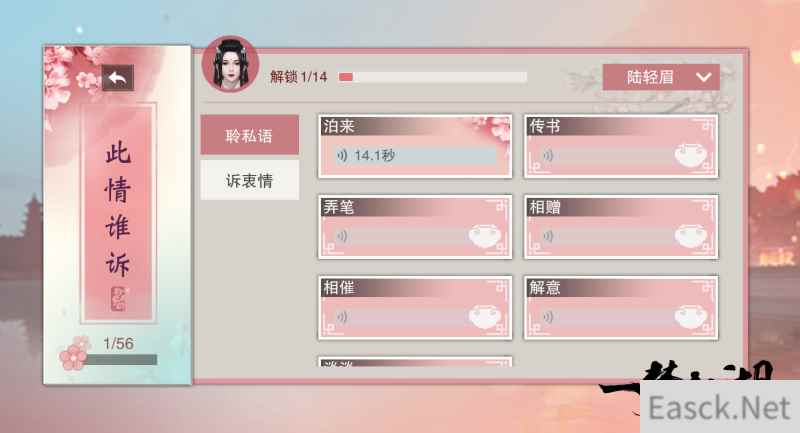Switch to the 诉衷情 tab
The width and height of the screenshot is (800, 433).
(249, 180)
